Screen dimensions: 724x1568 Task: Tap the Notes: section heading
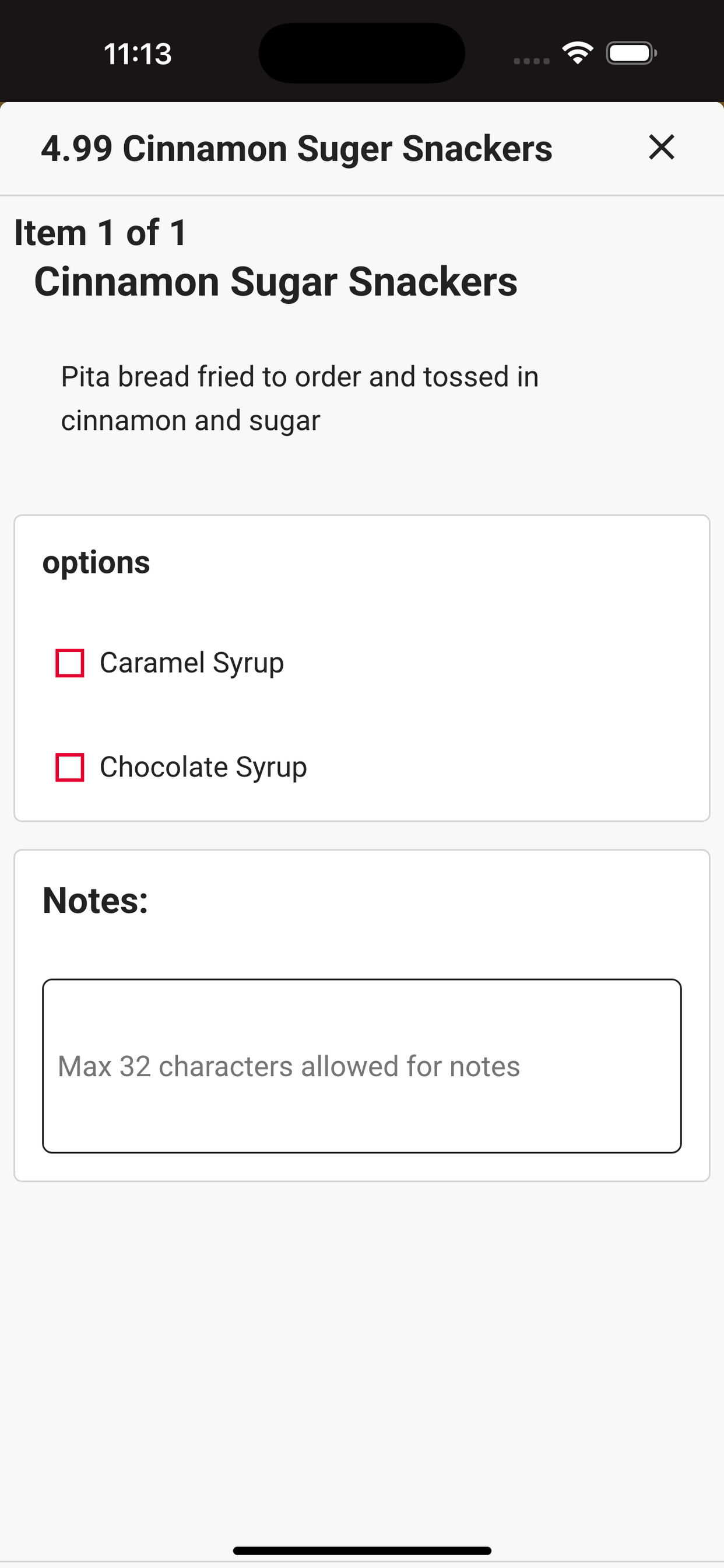(x=96, y=900)
